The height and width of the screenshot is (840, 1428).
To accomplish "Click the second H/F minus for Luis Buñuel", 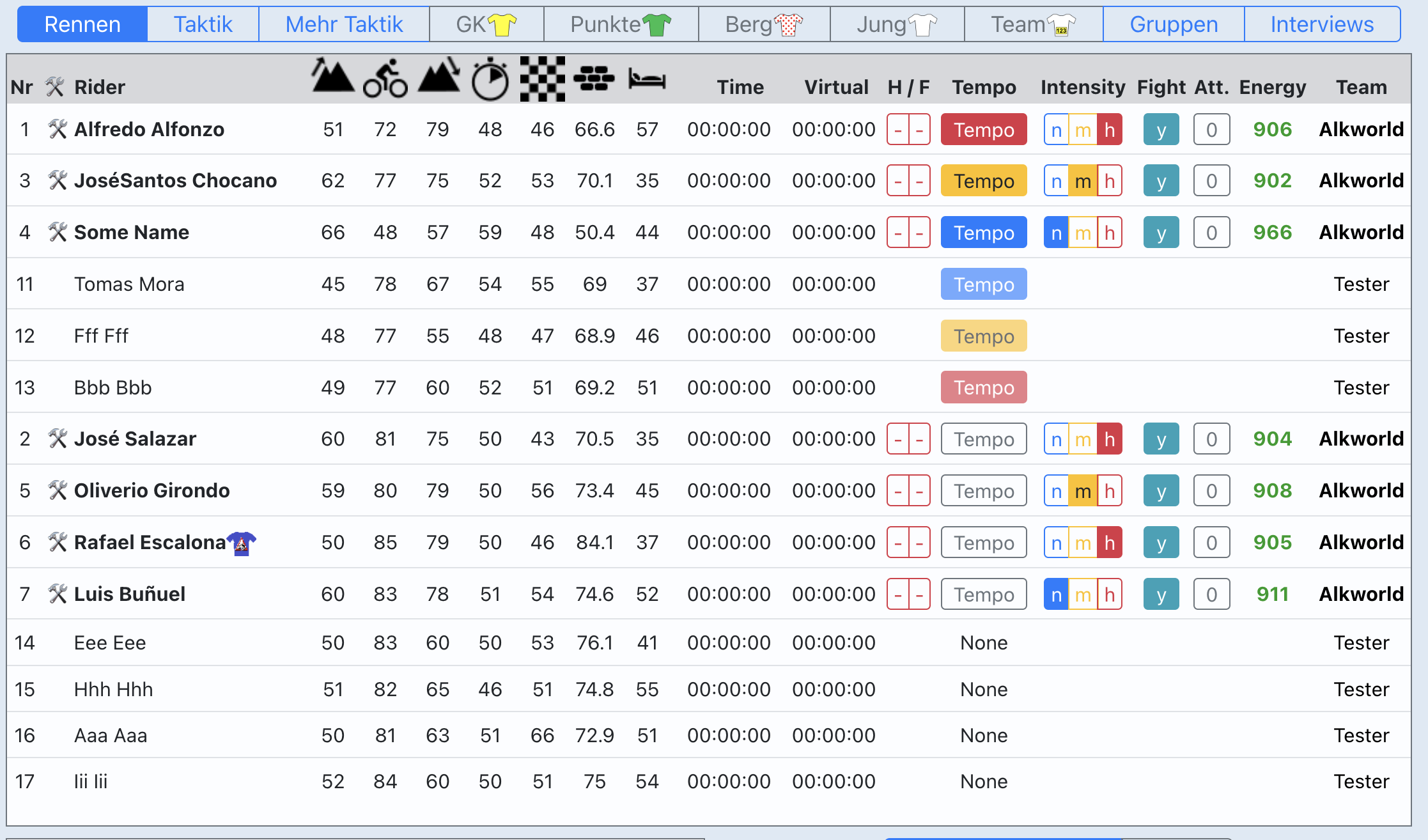I will [920, 595].
